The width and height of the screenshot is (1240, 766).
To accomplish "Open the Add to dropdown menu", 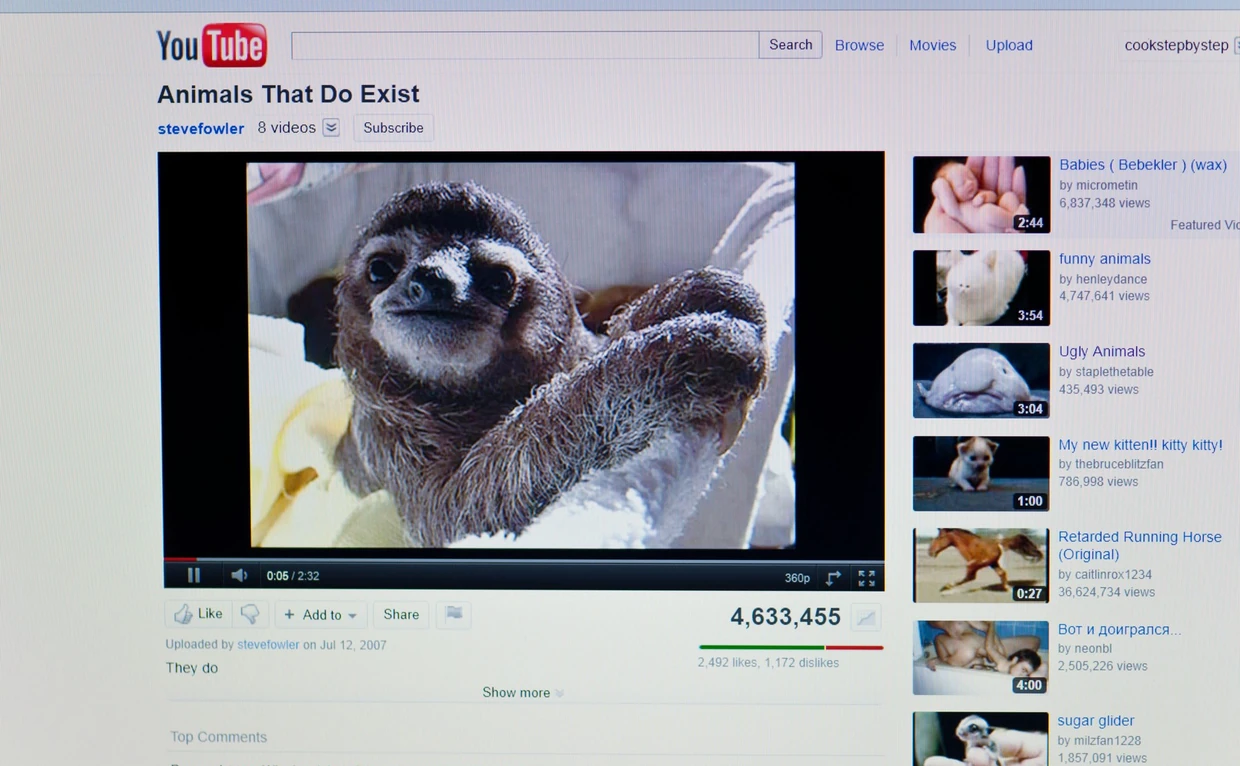I will click(x=320, y=615).
